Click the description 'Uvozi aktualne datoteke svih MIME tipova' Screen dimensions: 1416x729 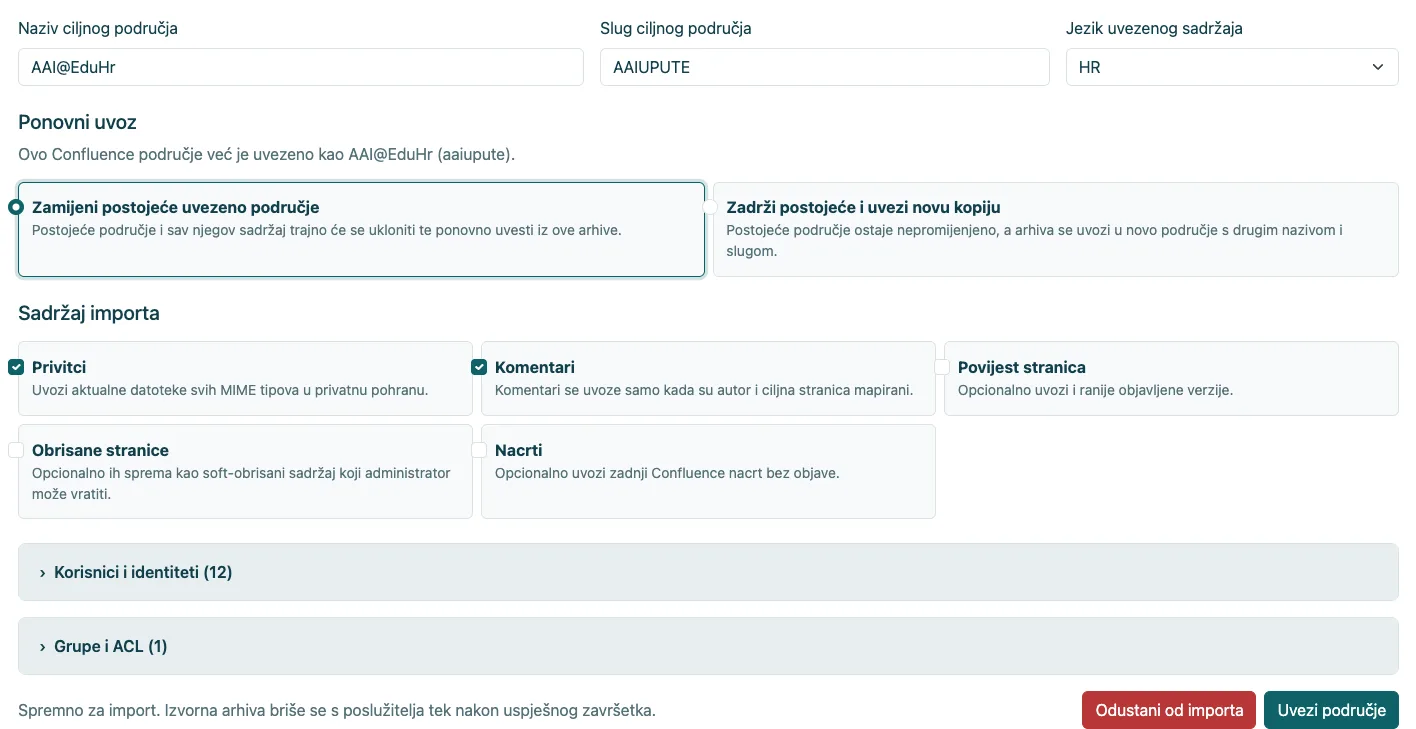click(x=230, y=390)
